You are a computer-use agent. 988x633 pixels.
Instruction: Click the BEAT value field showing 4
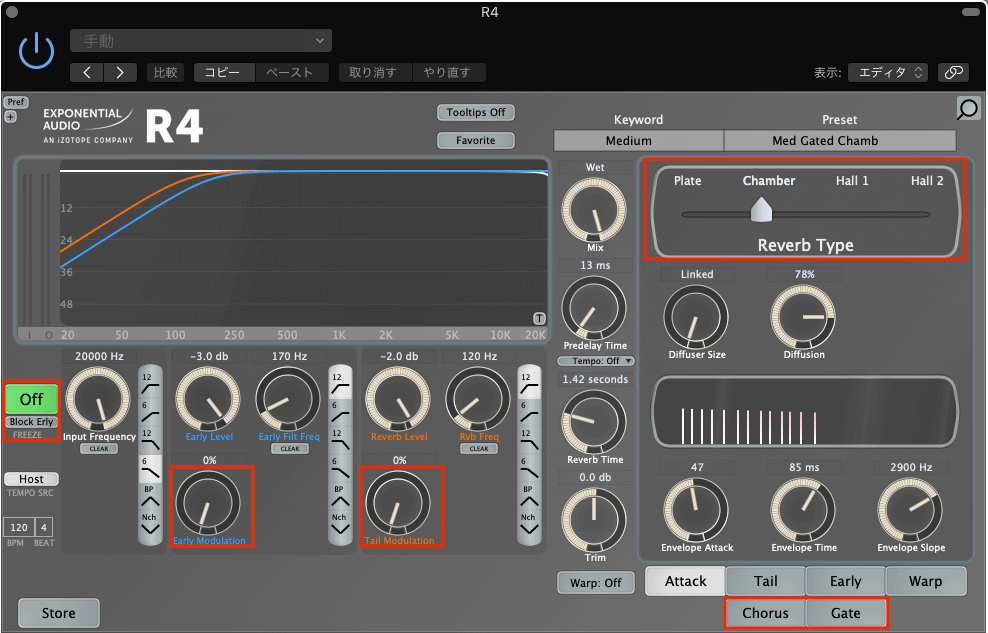coord(43,527)
